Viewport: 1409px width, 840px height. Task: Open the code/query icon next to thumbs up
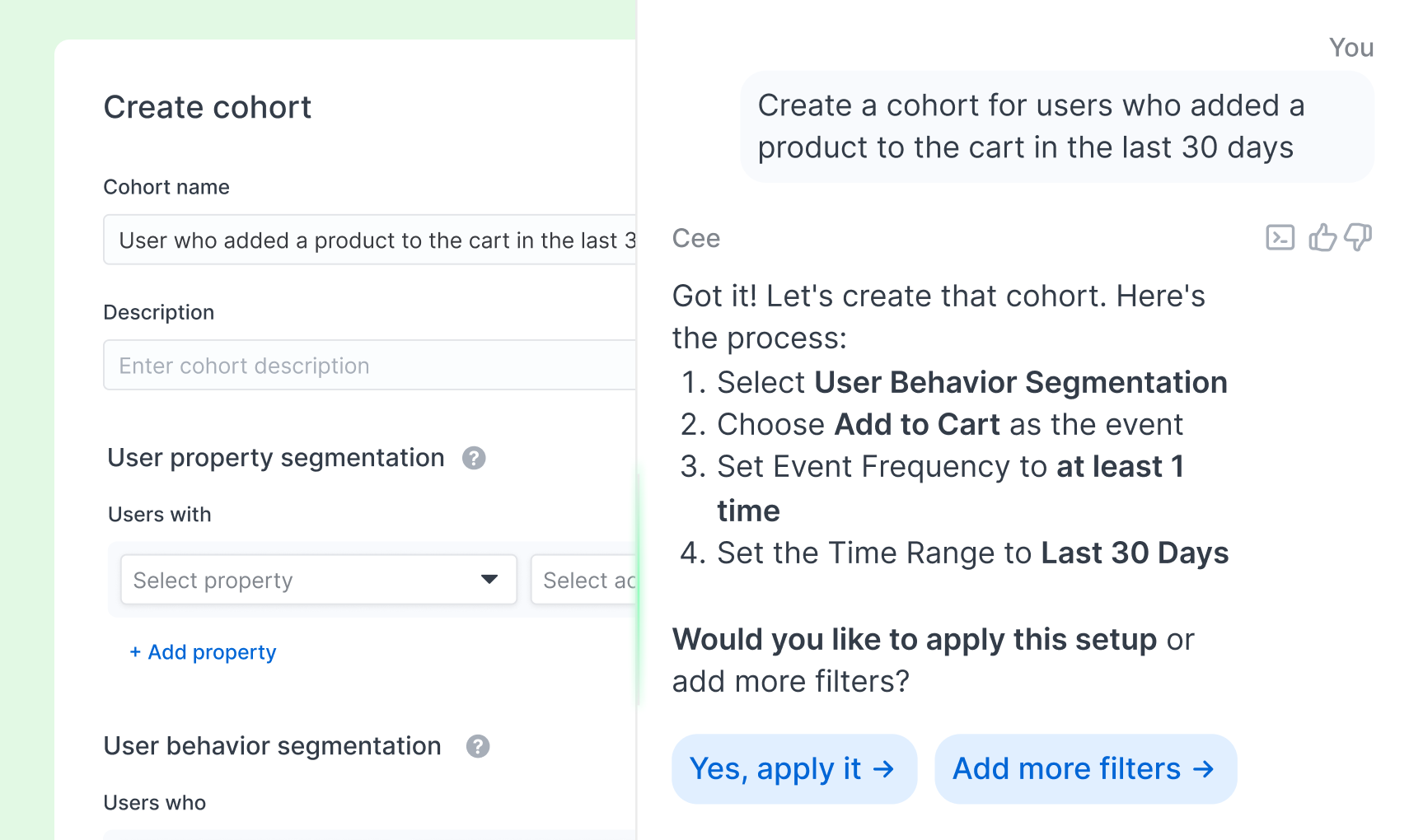tap(1280, 237)
